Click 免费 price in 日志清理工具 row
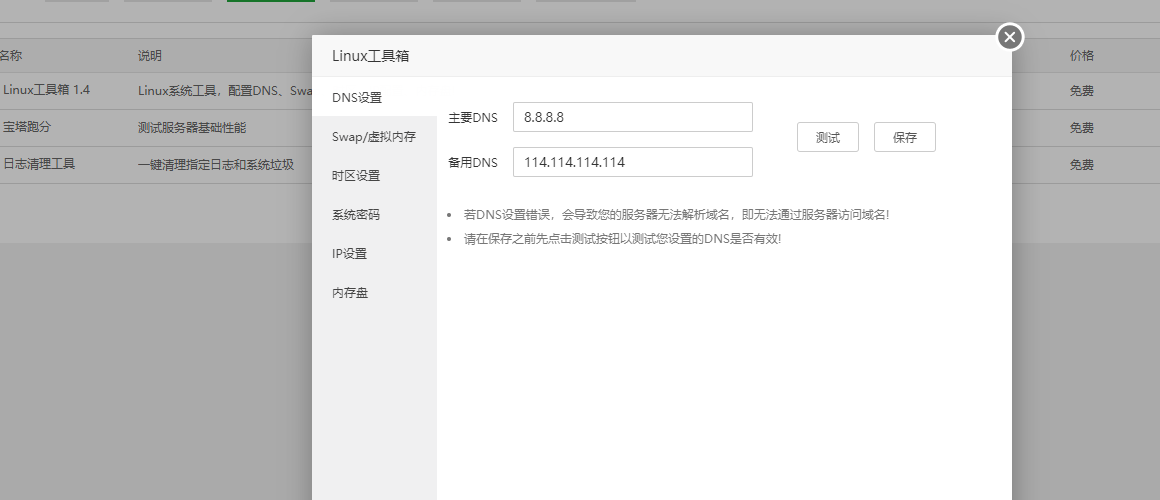 [1082, 165]
